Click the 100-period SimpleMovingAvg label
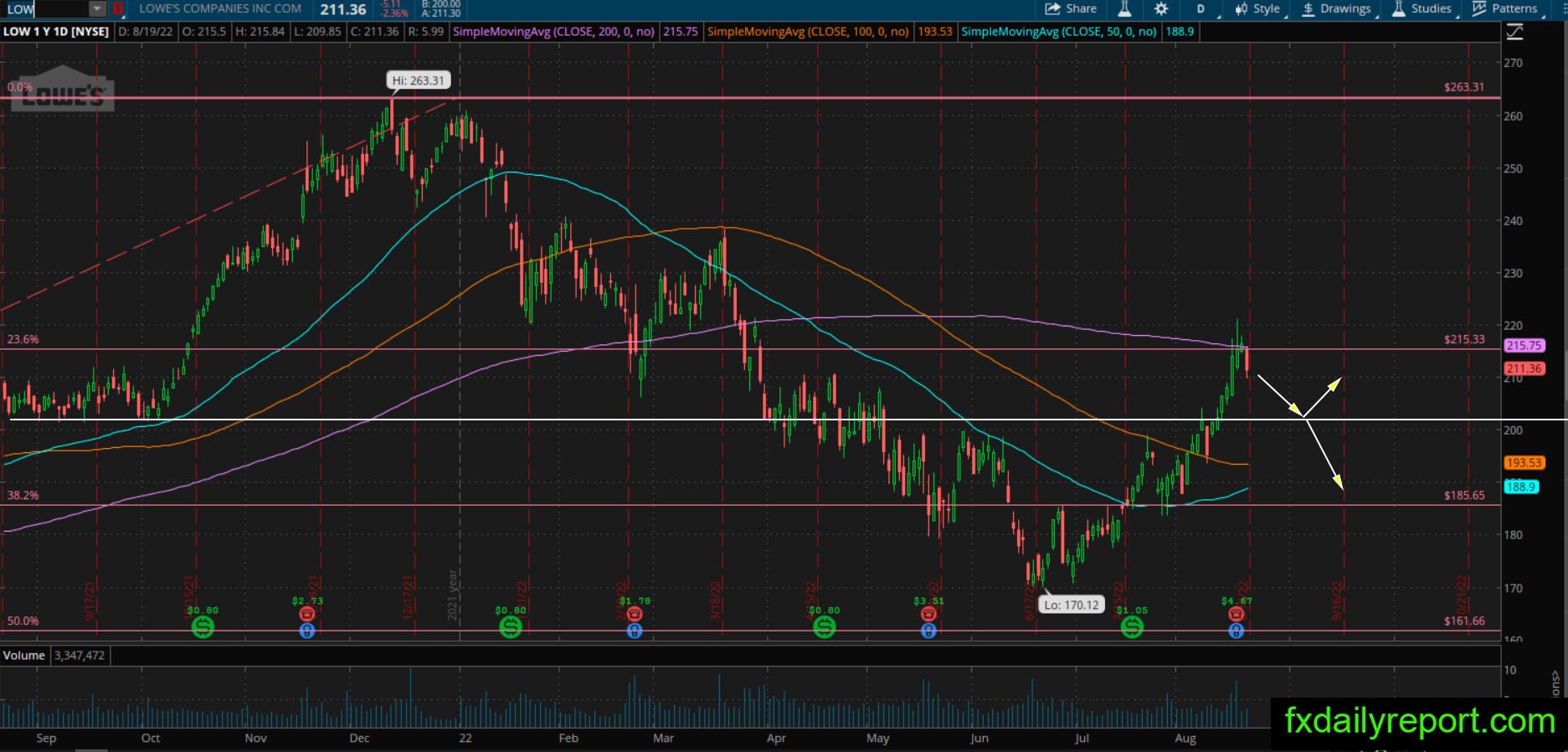Image resolution: width=1568 pixels, height=752 pixels. coord(808,32)
